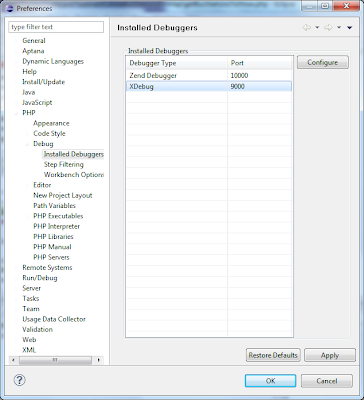Screen dimensions: 364x400
Task: Click the 9000 port cell
Action: click(x=238, y=87)
